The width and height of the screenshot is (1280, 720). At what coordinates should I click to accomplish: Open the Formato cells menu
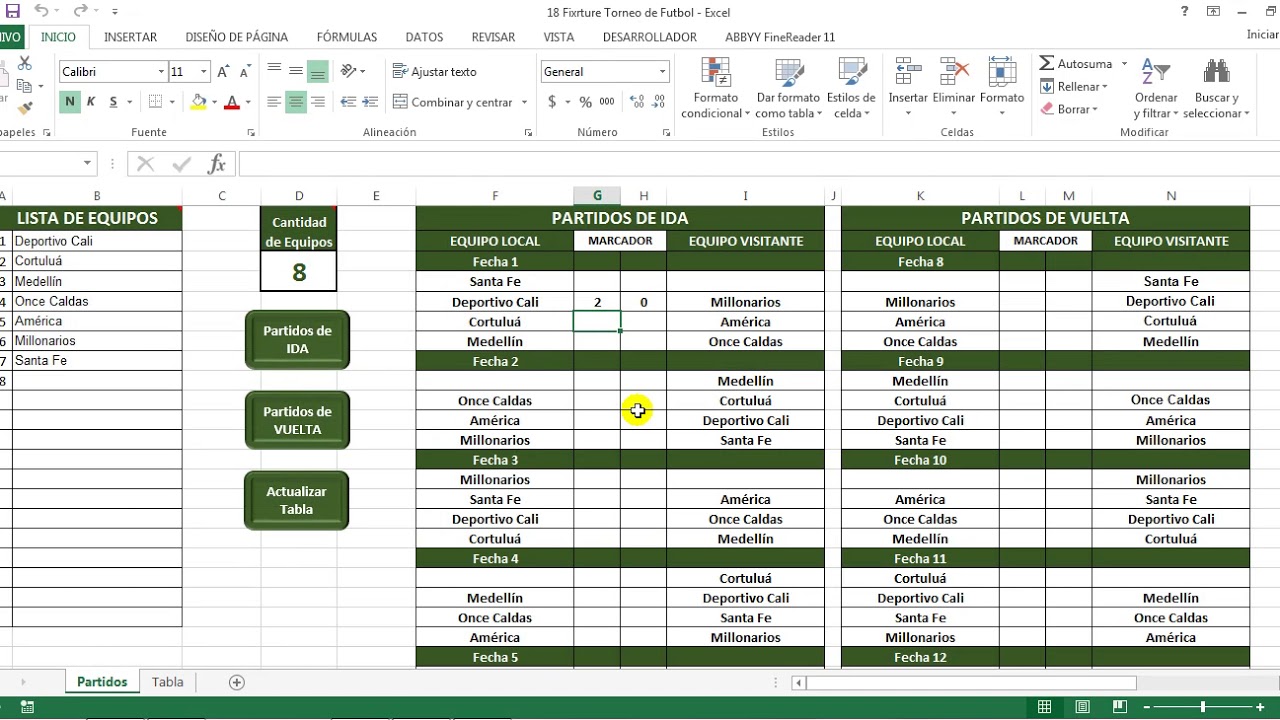click(1001, 88)
